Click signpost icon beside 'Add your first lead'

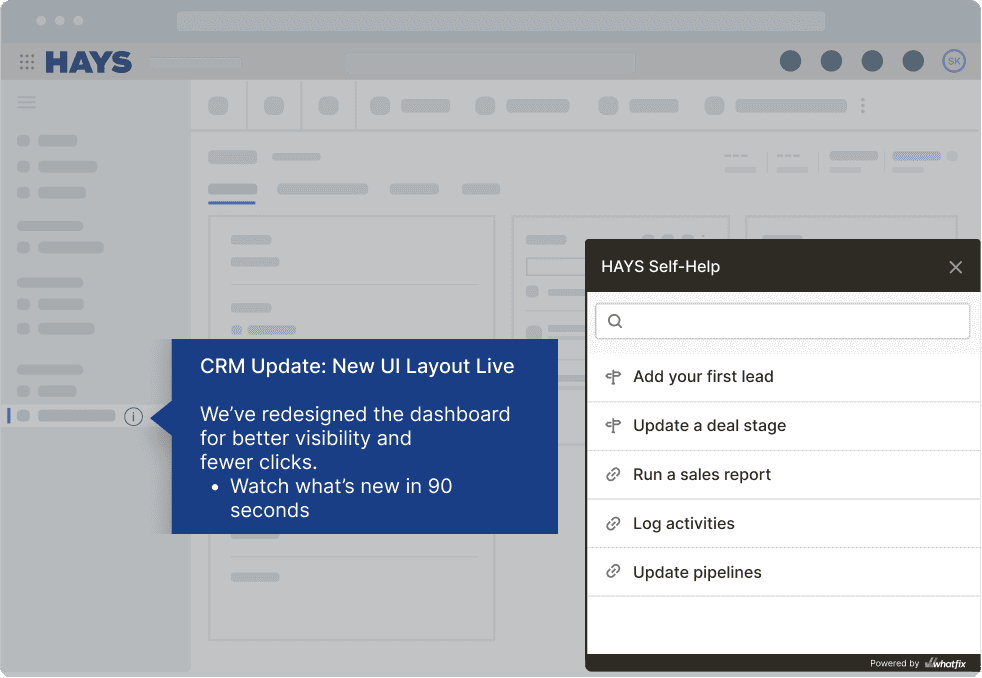click(x=613, y=377)
